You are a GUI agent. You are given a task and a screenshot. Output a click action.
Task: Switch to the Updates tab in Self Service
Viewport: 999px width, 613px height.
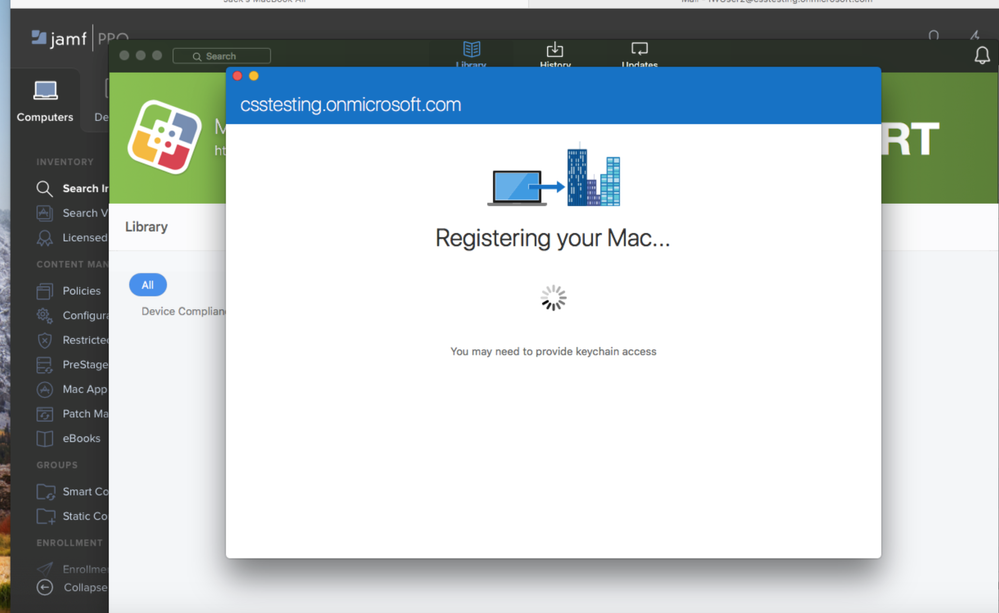[x=640, y=55]
